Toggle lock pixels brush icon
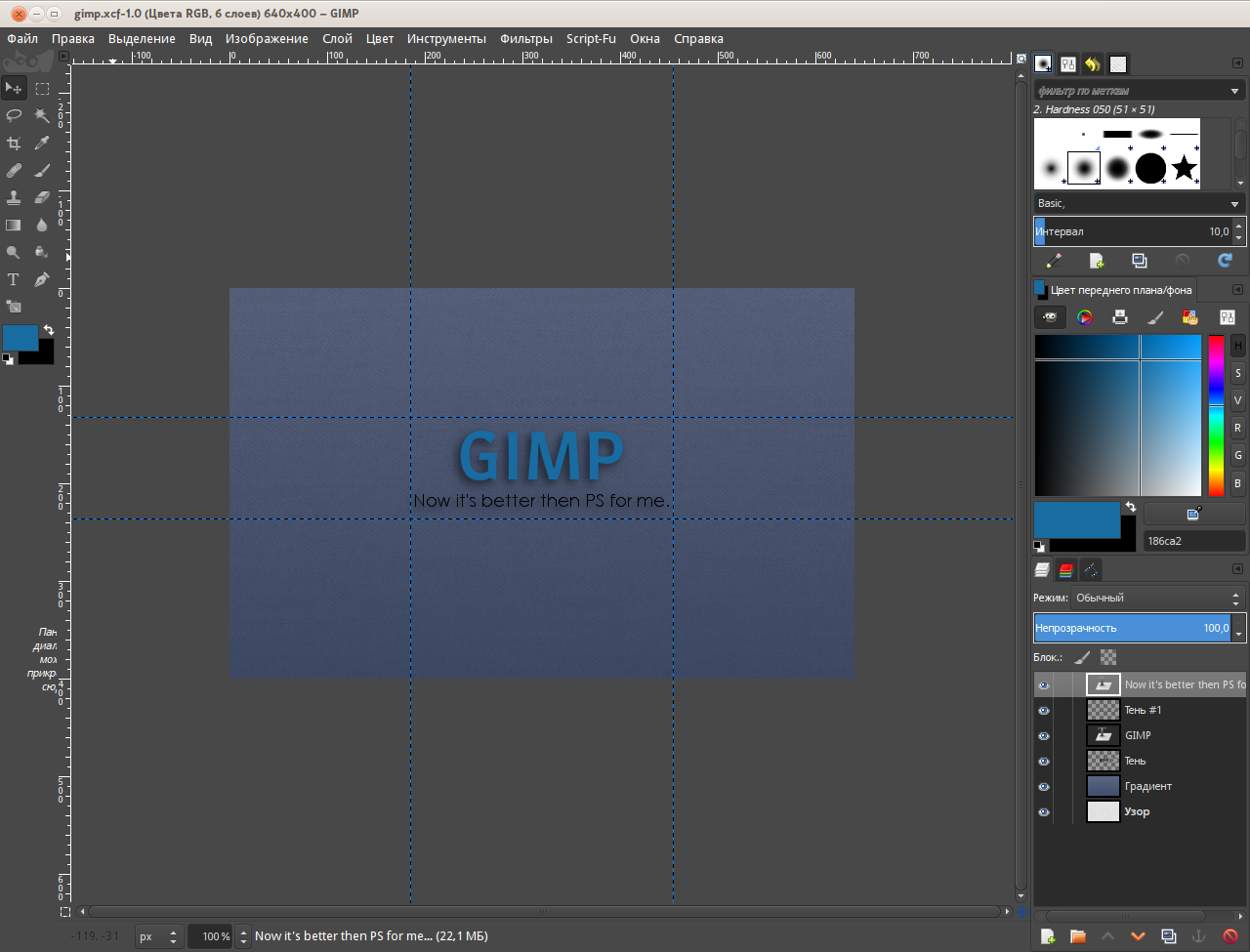The image size is (1250, 952). [1082, 657]
